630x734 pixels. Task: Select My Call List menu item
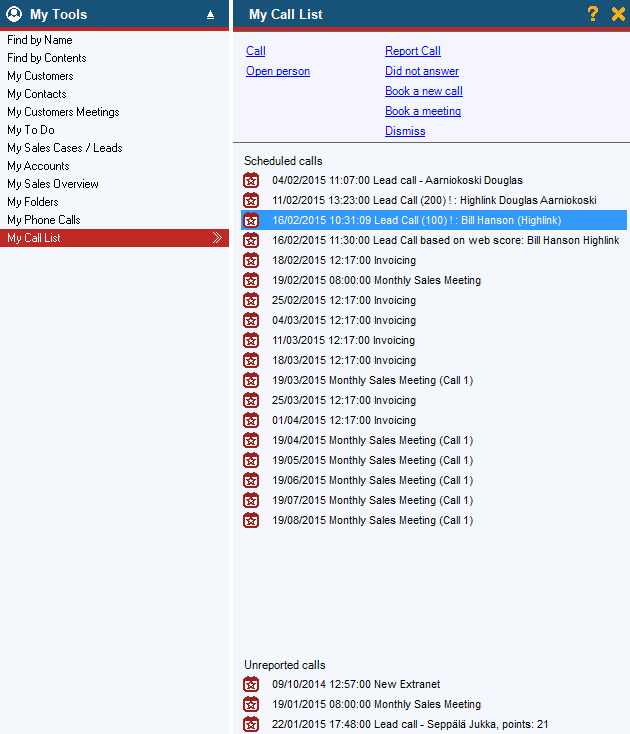(x=114, y=238)
